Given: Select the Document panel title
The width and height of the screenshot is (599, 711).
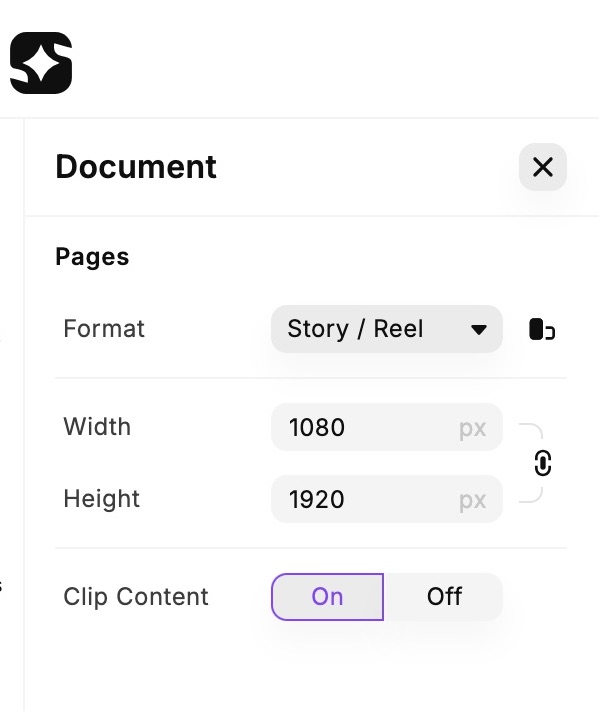Looking at the screenshot, I should pyautogui.click(x=136, y=167).
